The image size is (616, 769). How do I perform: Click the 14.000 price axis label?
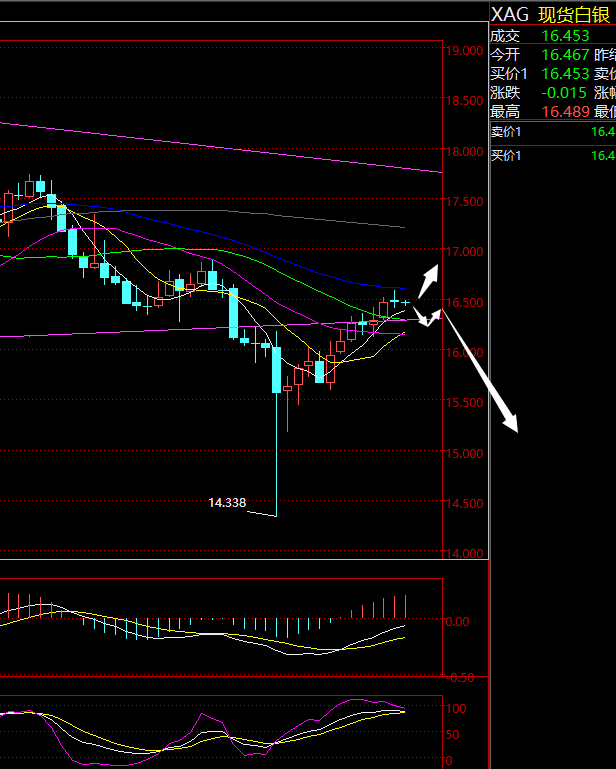[x=464, y=553]
